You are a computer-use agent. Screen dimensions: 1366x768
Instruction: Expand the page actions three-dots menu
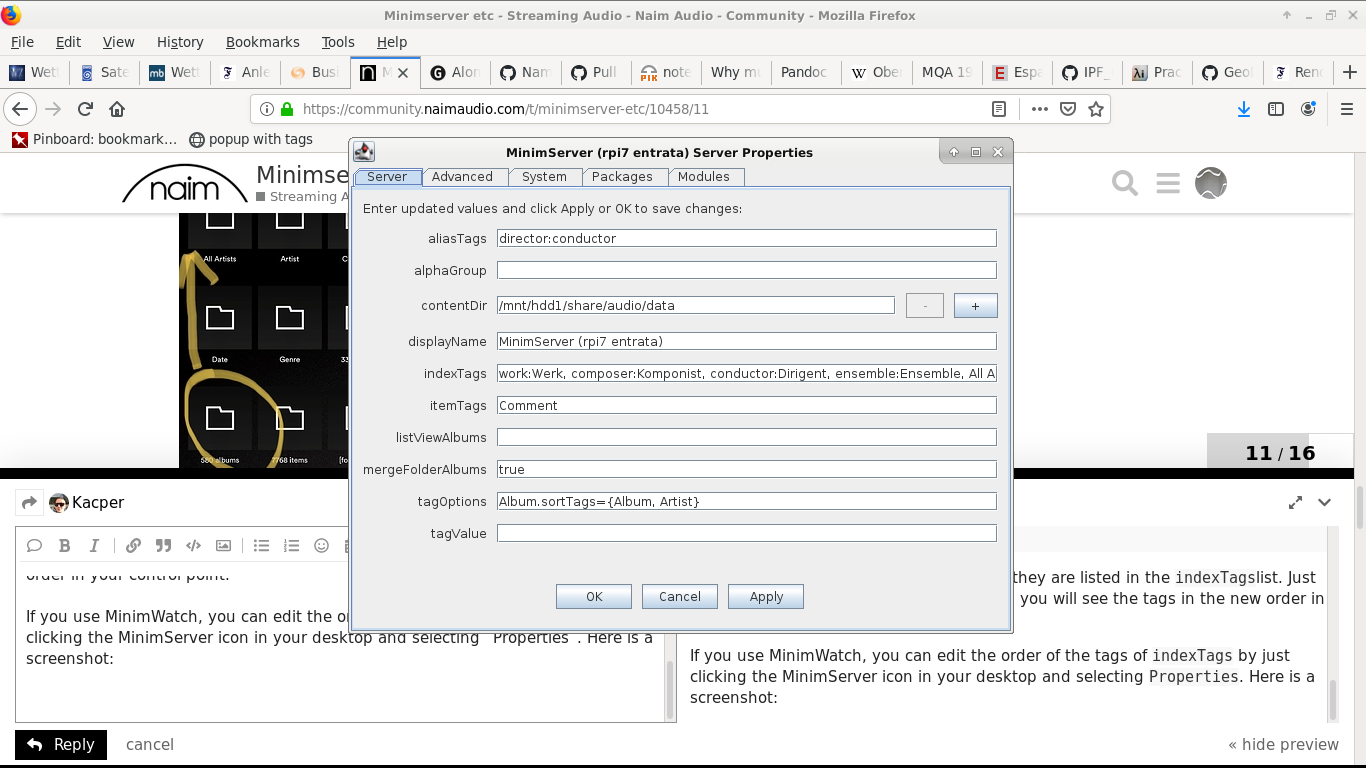coord(1040,109)
